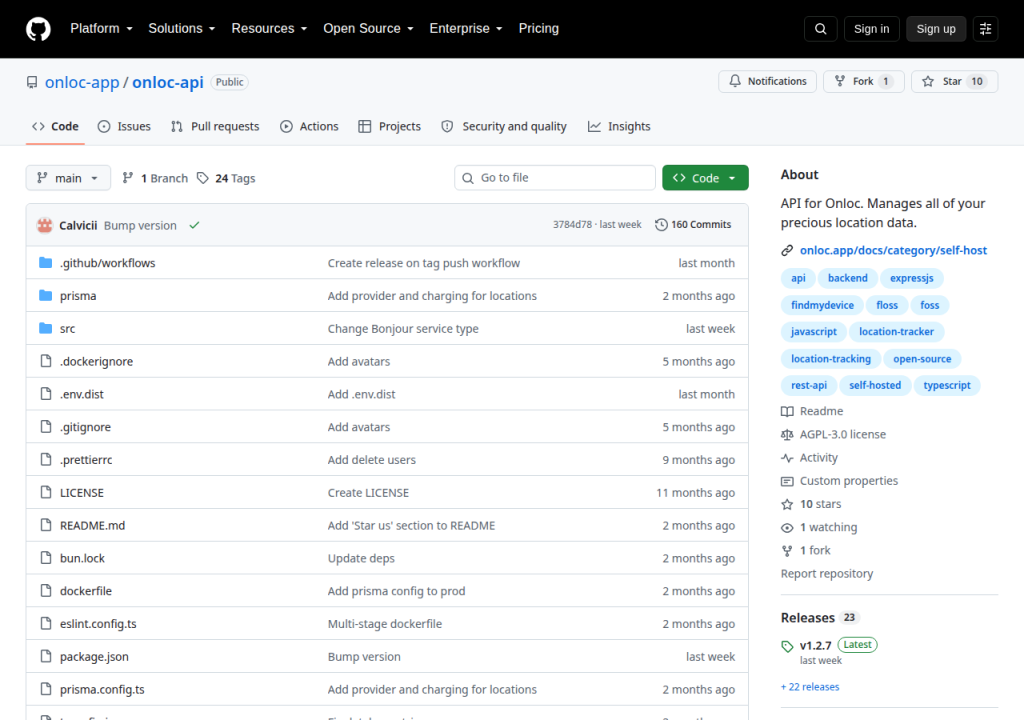
Task: Click the Calvicii avatar image
Action: pos(44,225)
